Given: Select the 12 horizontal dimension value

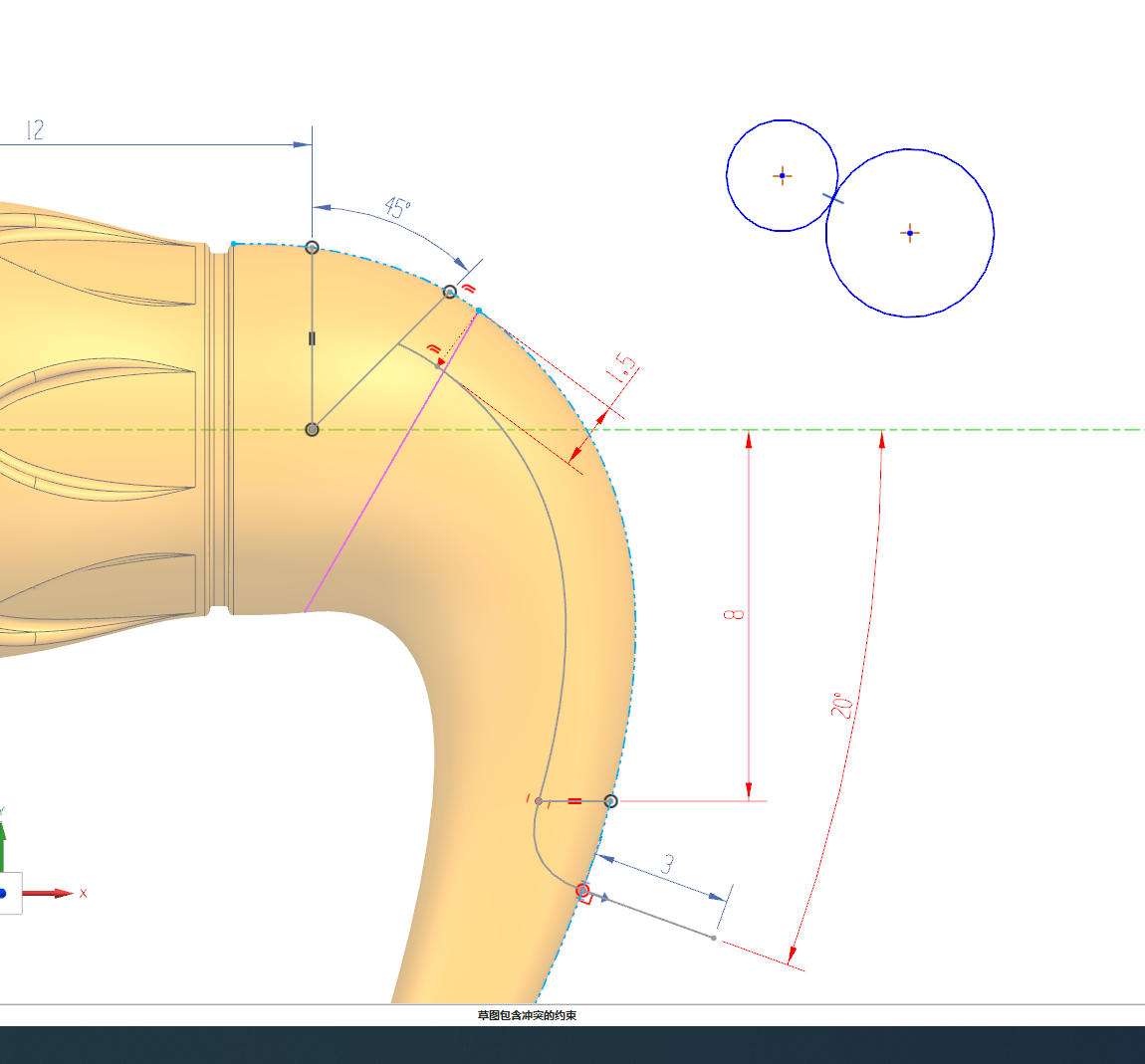Looking at the screenshot, I should click(x=35, y=130).
